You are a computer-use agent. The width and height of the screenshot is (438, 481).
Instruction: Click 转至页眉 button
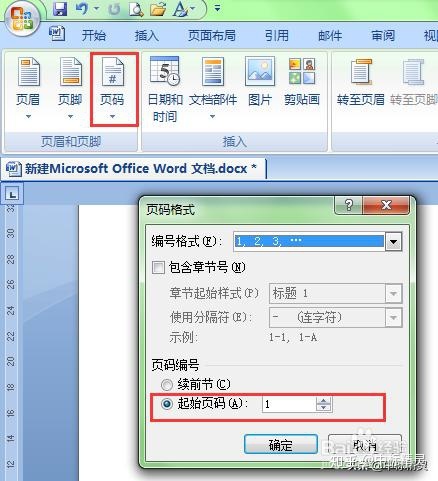(361, 82)
